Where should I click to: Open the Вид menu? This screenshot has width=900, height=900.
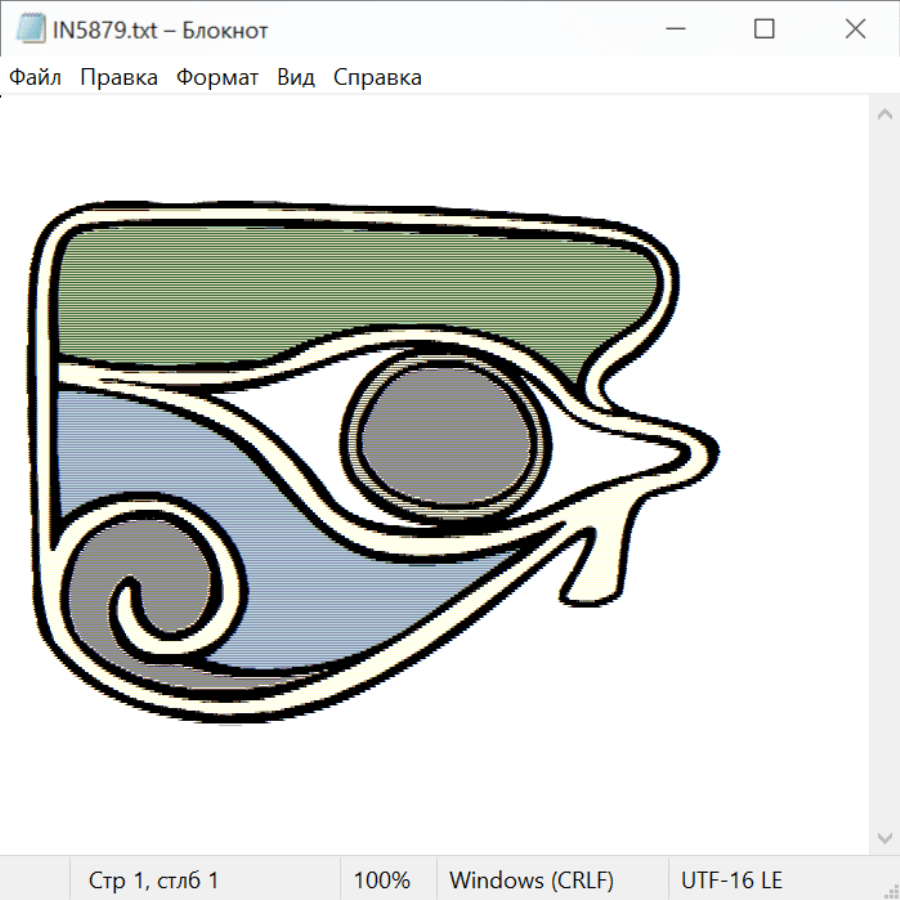(295, 77)
